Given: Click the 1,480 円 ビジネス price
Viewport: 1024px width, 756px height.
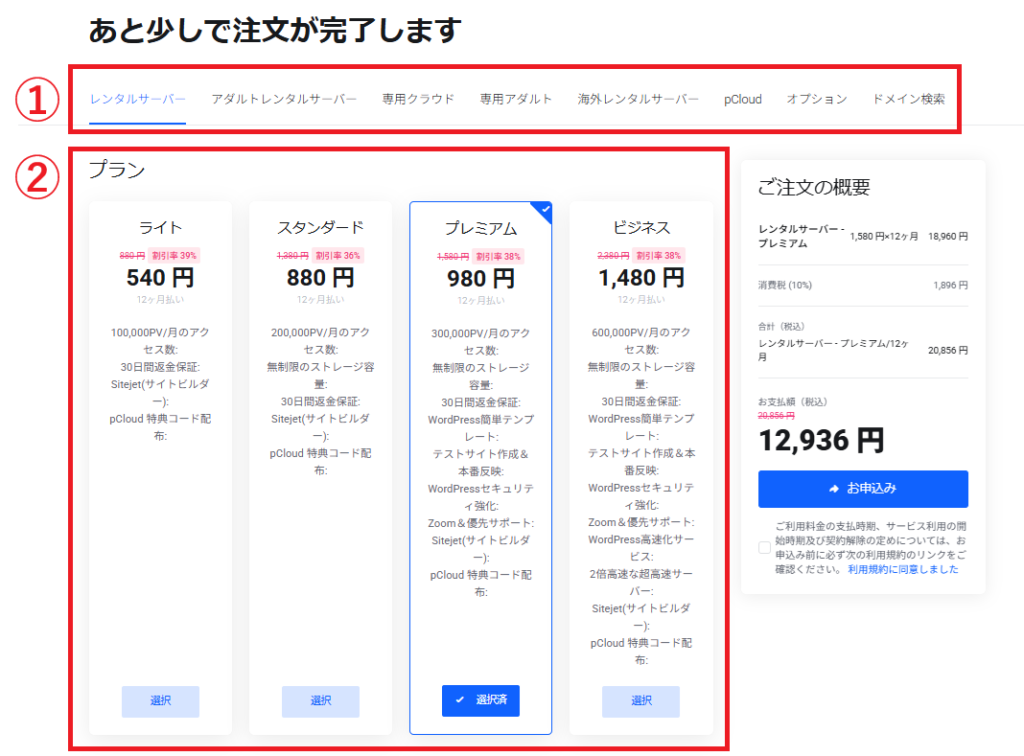Looking at the screenshot, I should point(641,277).
